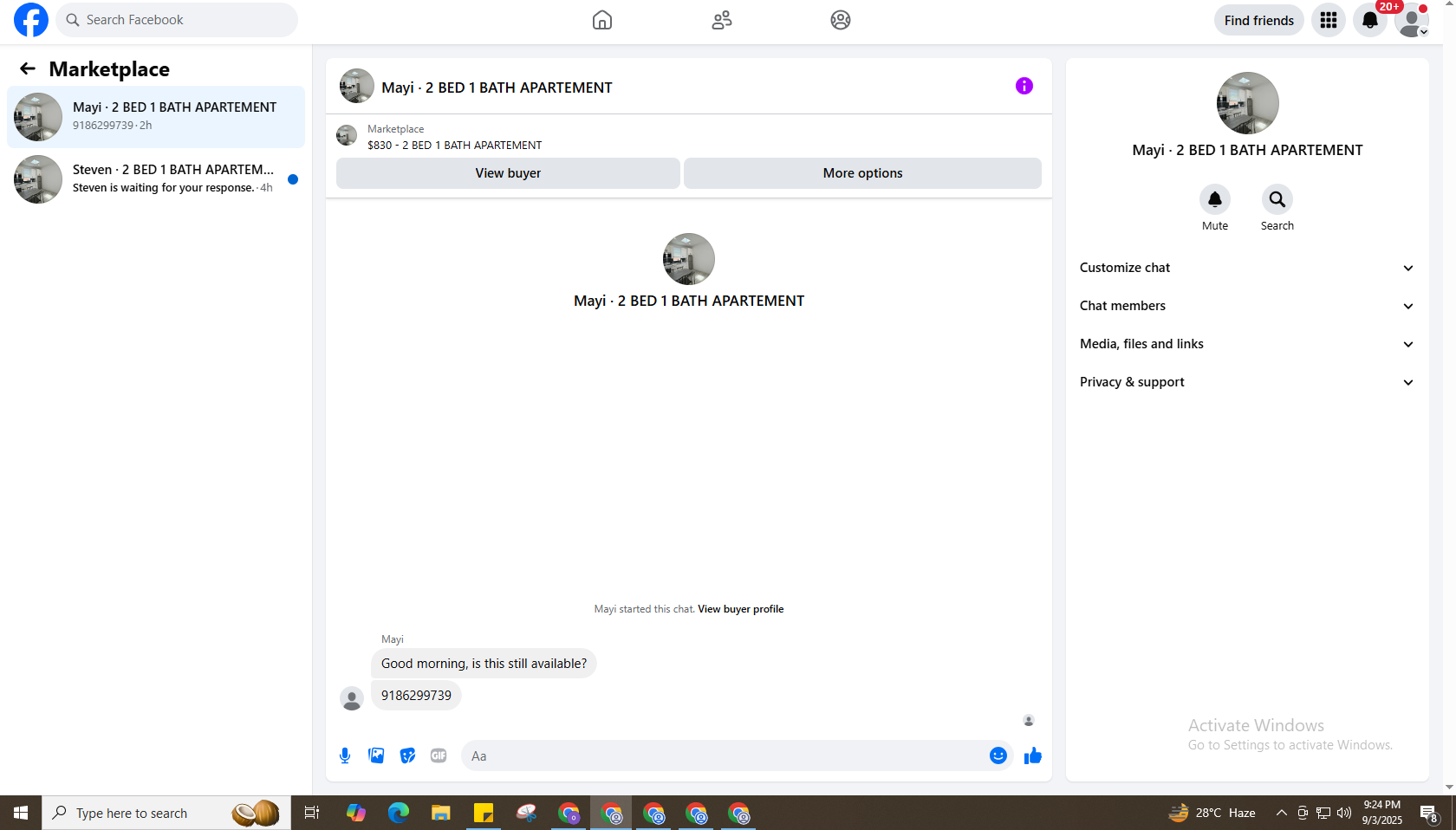1456x830 pixels.
Task: Click the 28°C Haze weather widget
Action: pos(1212,813)
